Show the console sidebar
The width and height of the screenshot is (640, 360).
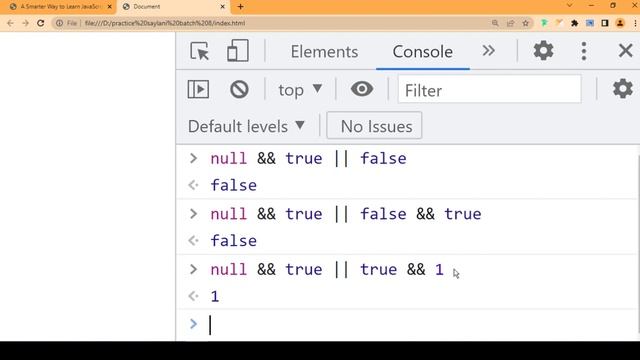pos(198,89)
